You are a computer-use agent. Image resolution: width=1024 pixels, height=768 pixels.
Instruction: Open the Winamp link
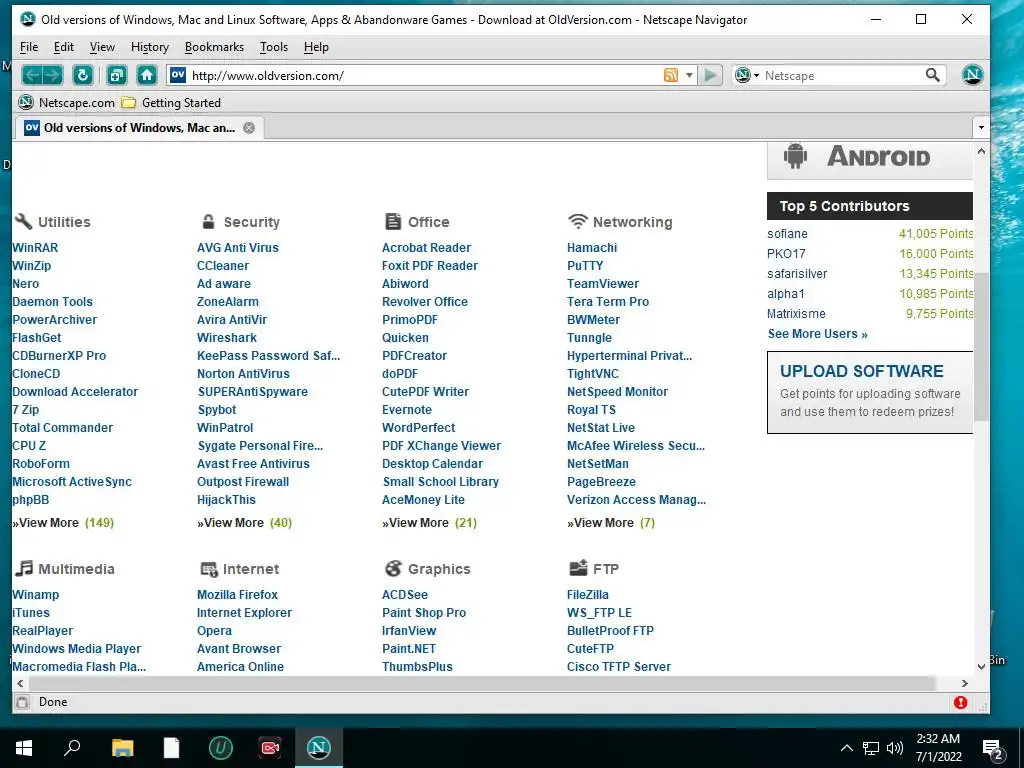pos(35,595)
